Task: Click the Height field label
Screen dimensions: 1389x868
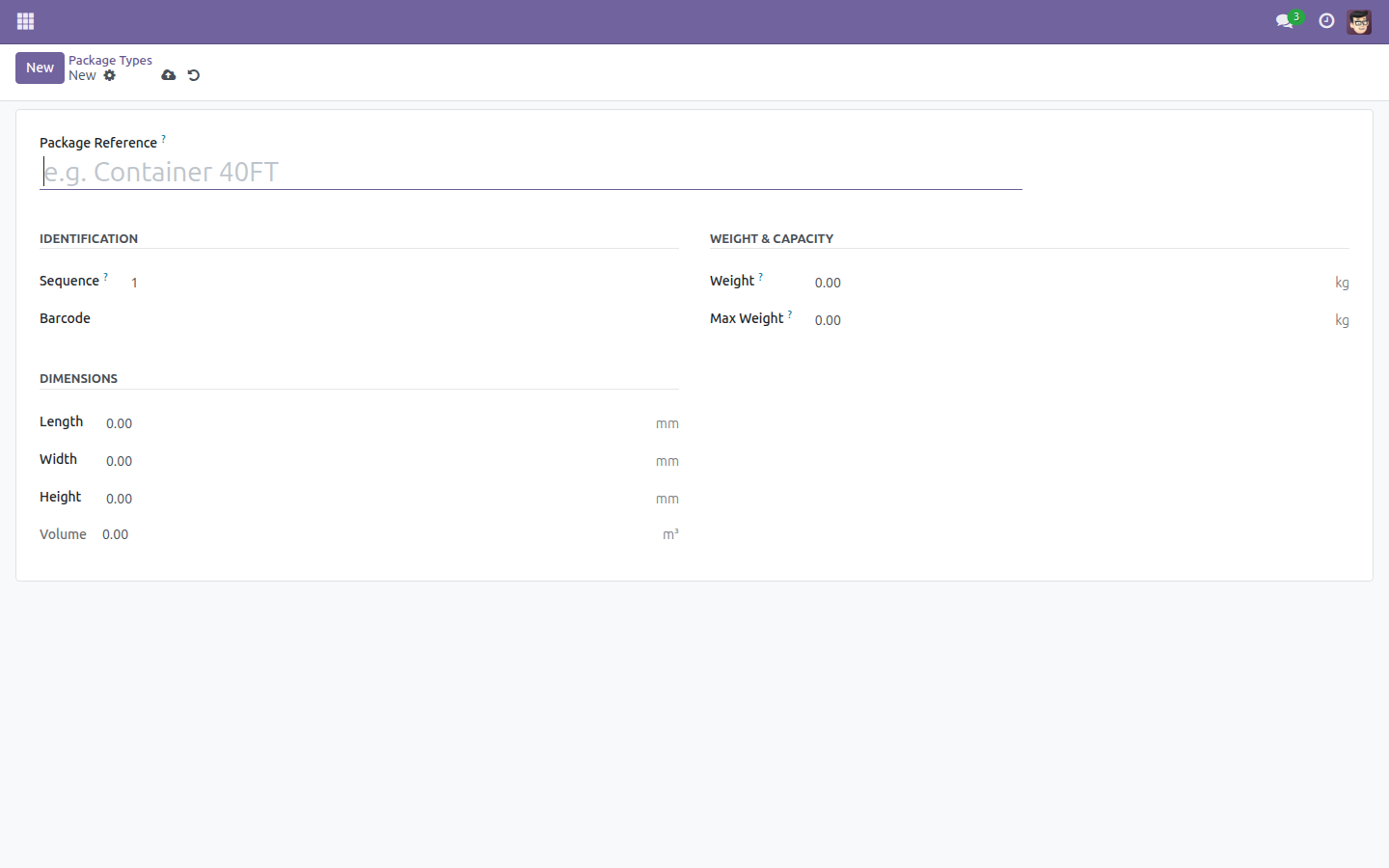Action: click(60, 497)
